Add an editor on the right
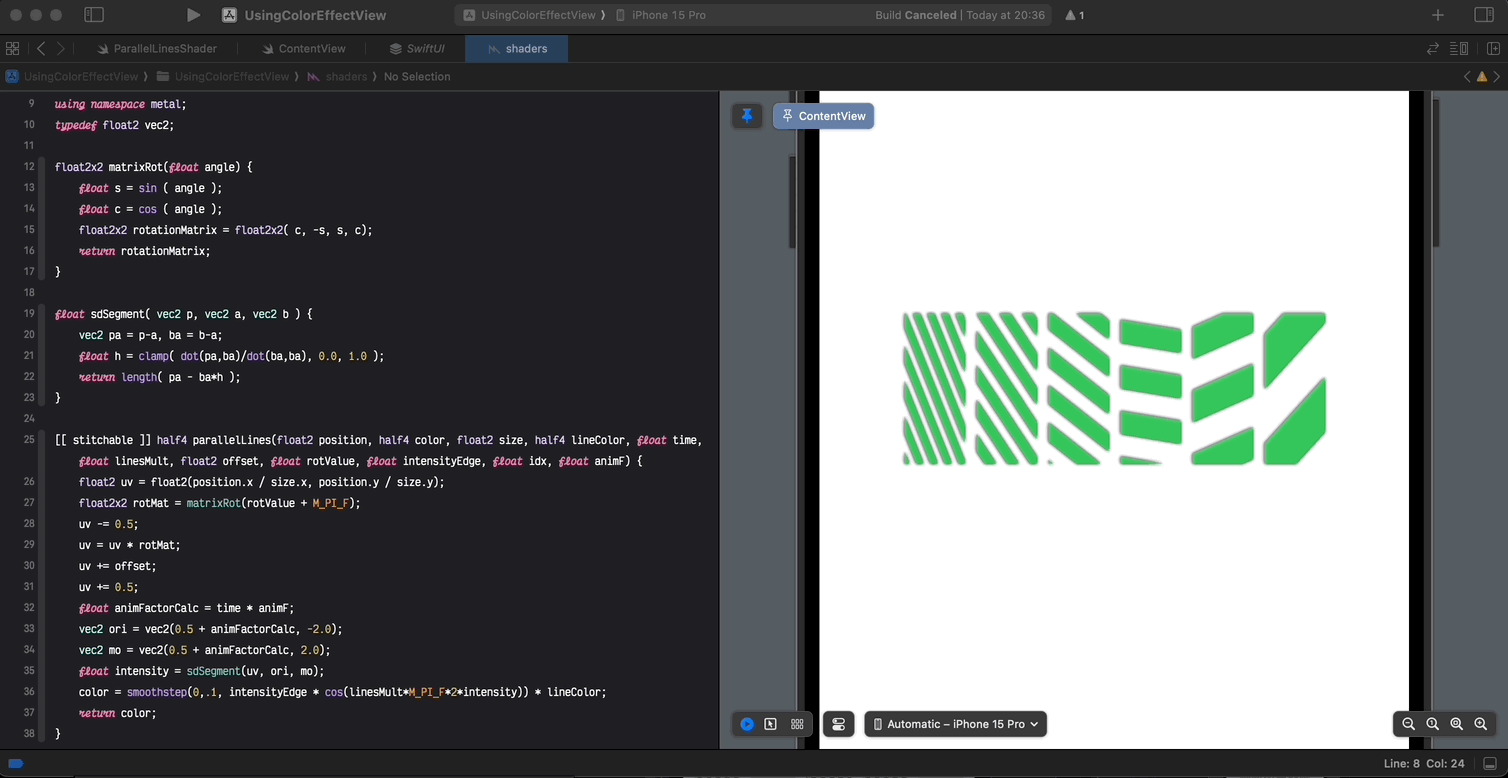The image size is (1508, 778). (x=1493, y=48)
